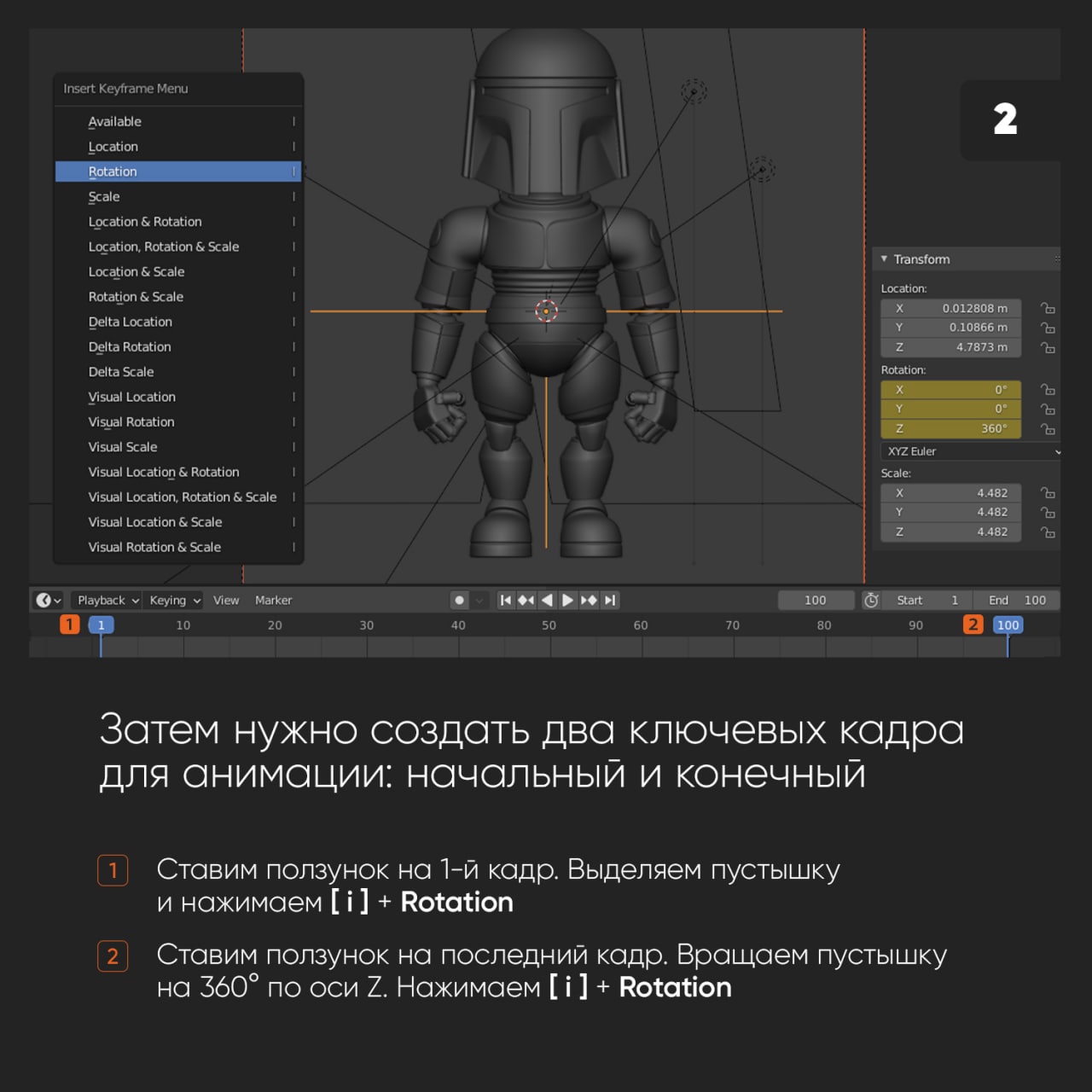Toggle lock for Scale X
The height and width of the screenshot is (1092, 1092).
tap(1048, 493)
